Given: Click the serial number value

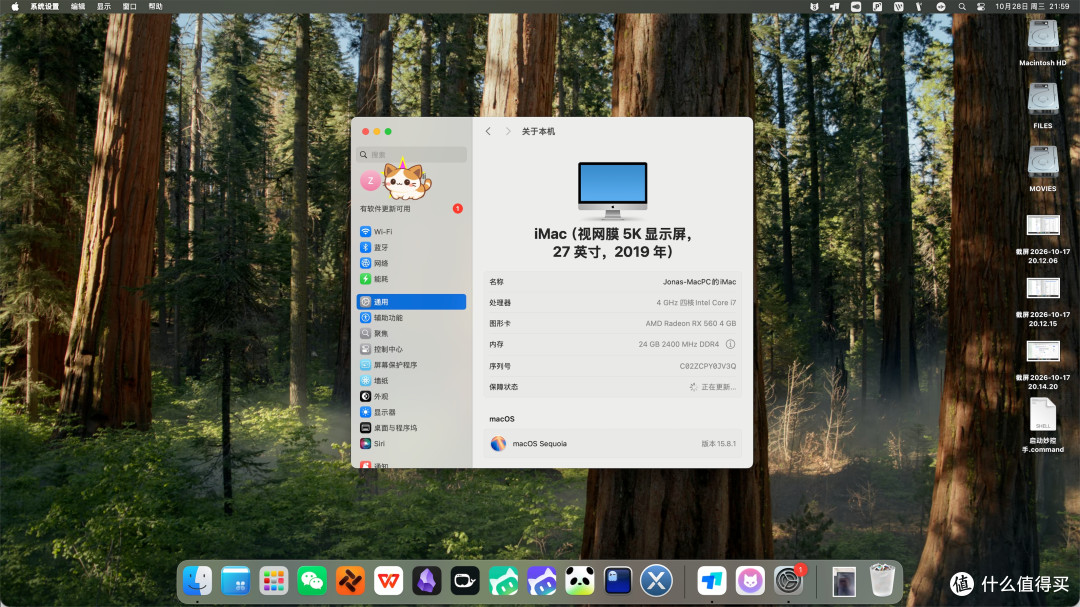Looking at the screenshot, I should [707, 367].
